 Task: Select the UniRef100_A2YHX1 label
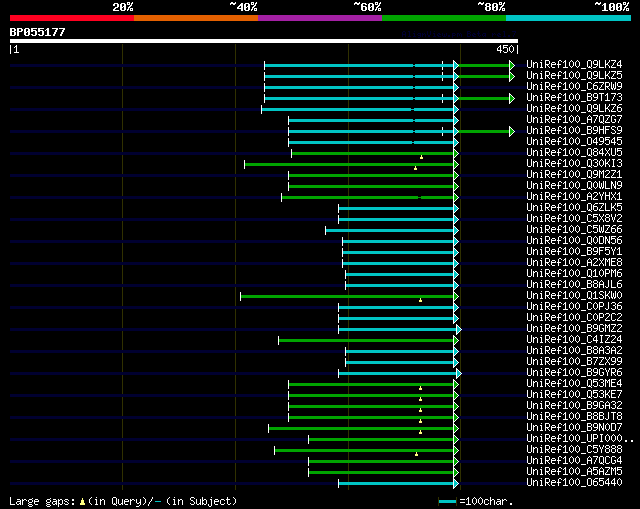(574, 197)
